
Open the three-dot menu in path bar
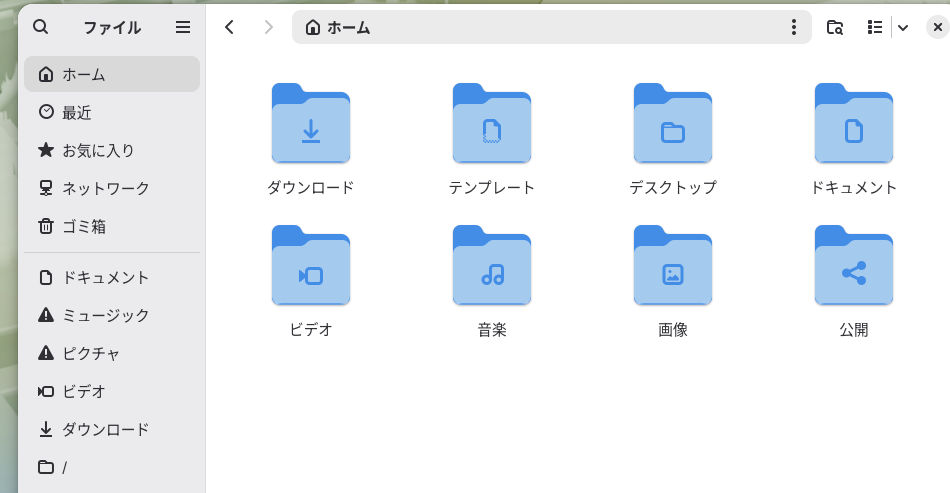coord(794,27)
